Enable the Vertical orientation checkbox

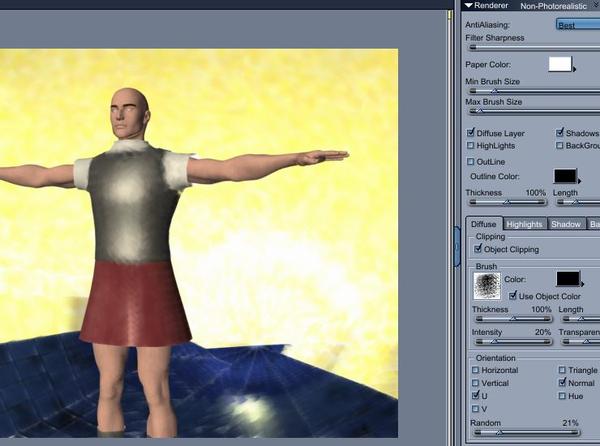[475, 383]
